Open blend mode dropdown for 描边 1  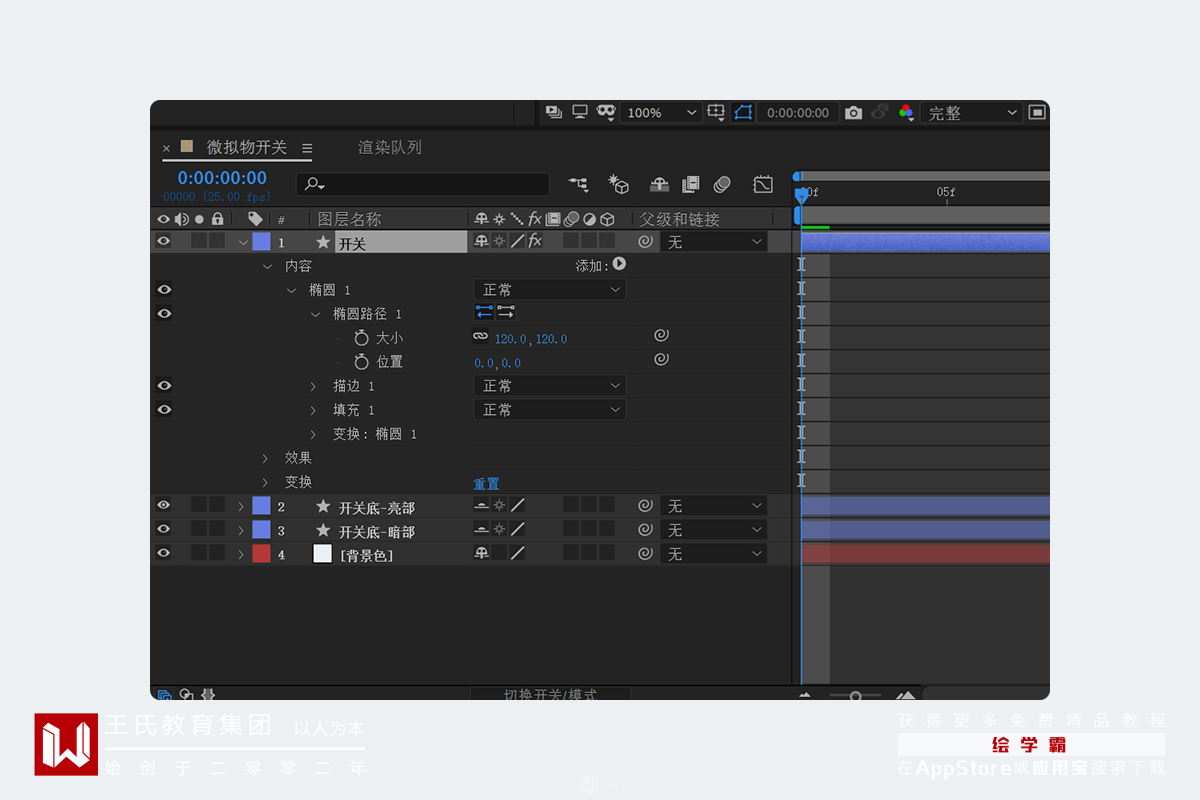click(x=550, y=386)
